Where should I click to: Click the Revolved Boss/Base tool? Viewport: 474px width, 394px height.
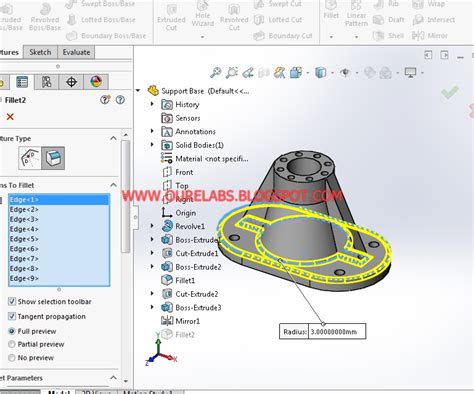pyautogui.click(x=45, y=18)
